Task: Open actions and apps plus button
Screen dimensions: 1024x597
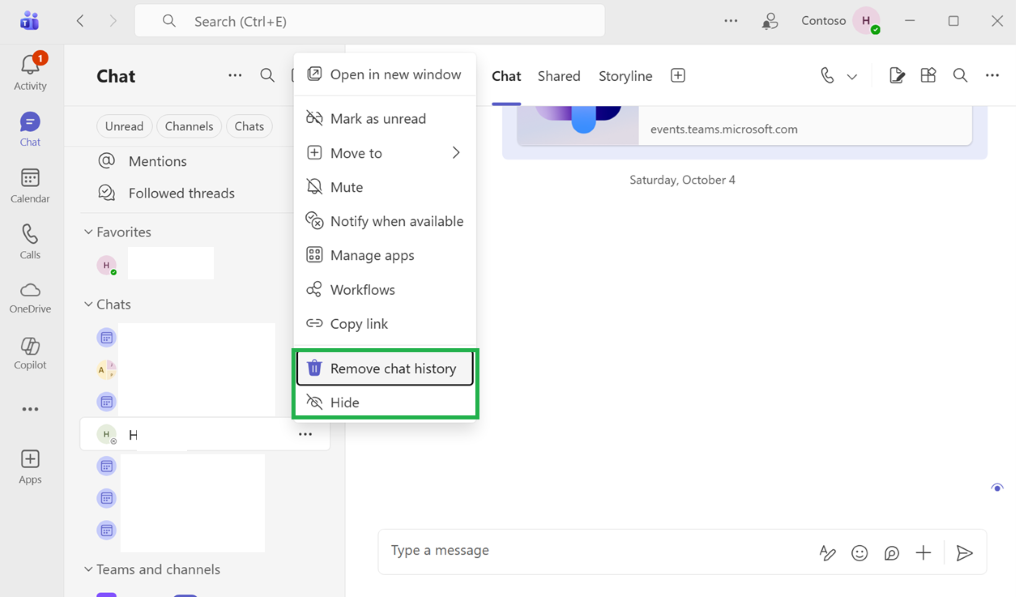Action: tap(923, 553)
